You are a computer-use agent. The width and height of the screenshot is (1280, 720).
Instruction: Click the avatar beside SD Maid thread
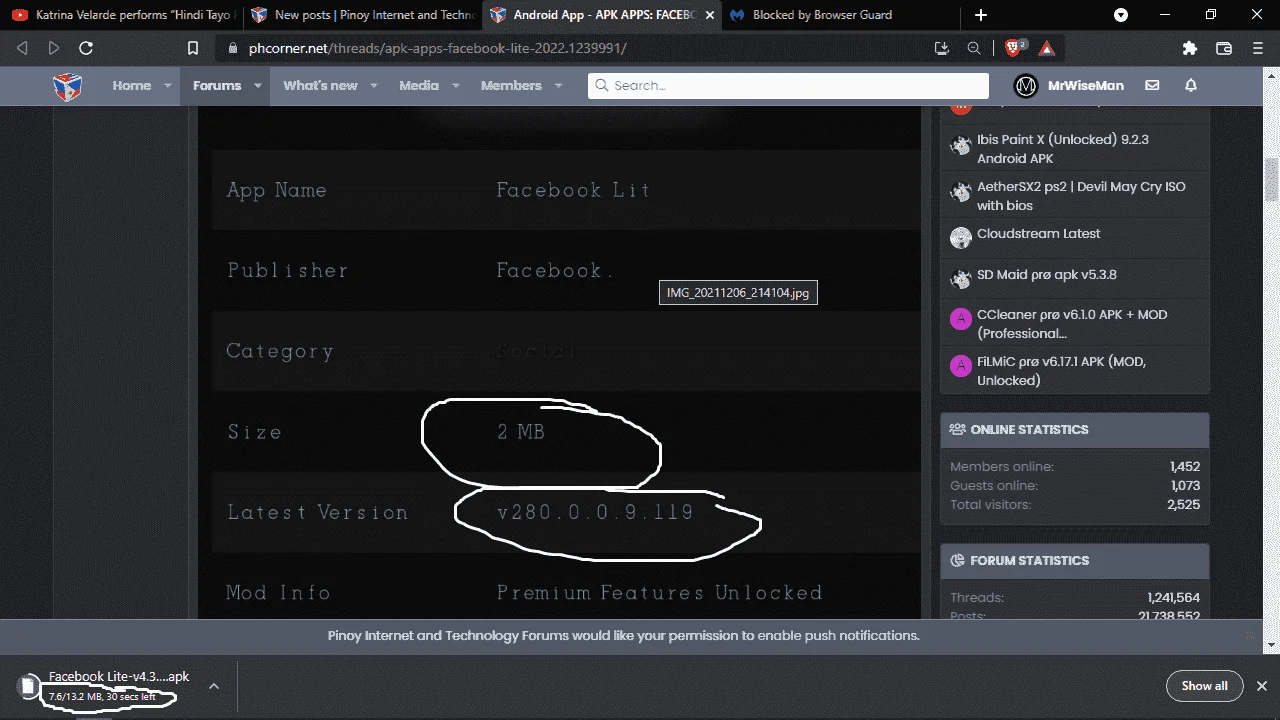961,279
